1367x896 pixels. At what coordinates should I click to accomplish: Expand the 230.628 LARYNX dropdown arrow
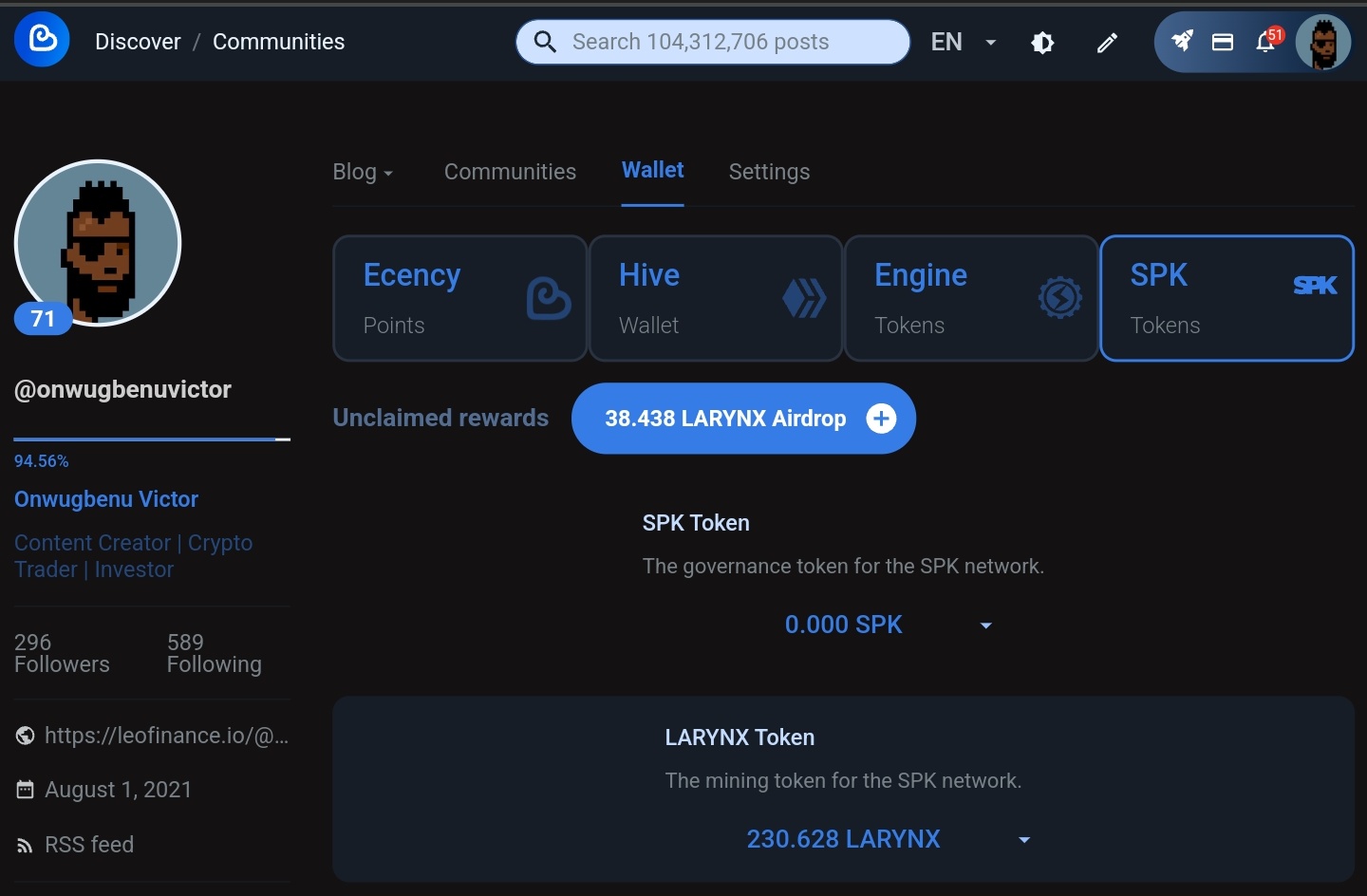[x=1024, y=840]
